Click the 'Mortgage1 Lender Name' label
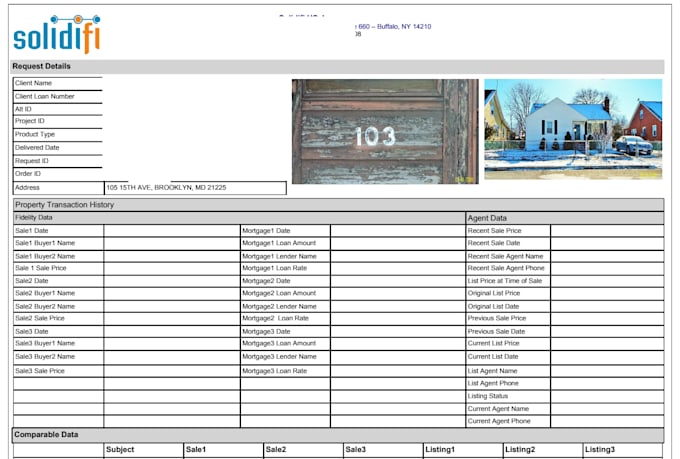Viewport: 680px width, 459px height. coord(279,256)
